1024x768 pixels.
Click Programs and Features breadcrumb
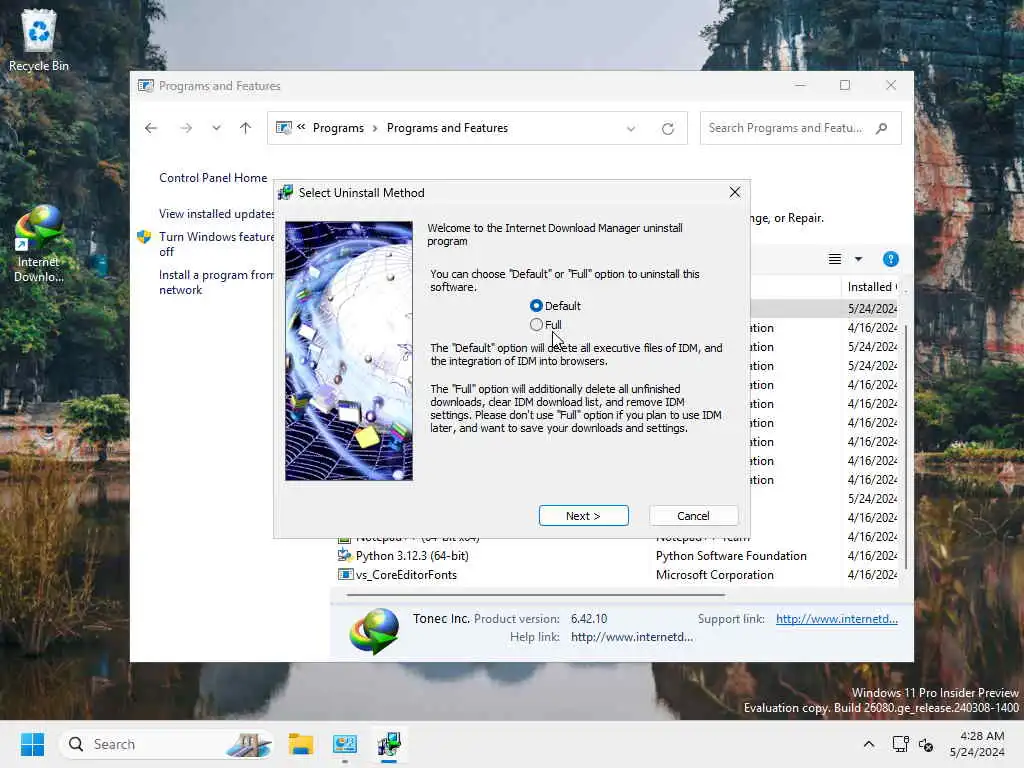447,128
